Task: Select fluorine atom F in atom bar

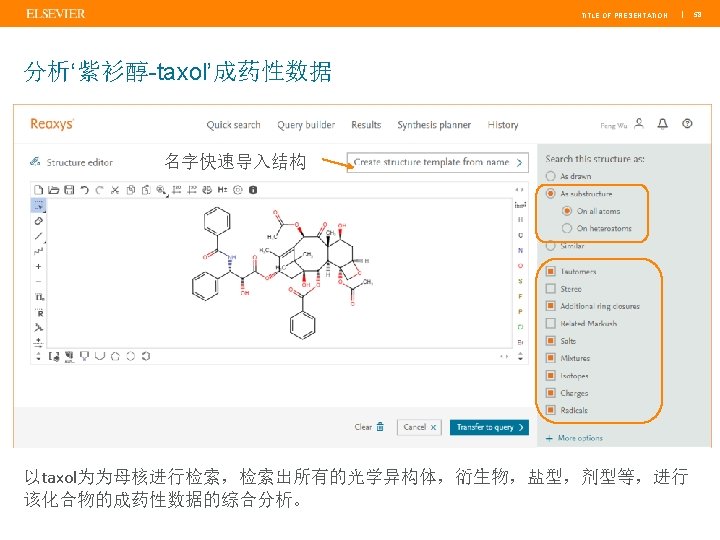Action: coord(520,296)
